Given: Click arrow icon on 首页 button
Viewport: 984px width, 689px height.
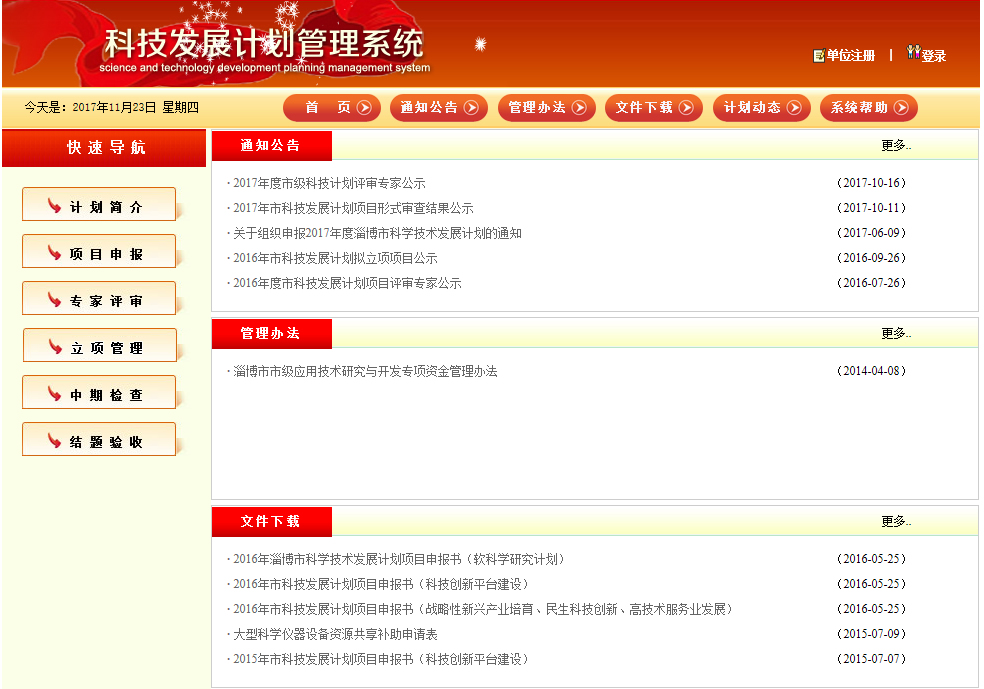Looking at the screenshot, I should pyautogui.click(x=364, y=108).
